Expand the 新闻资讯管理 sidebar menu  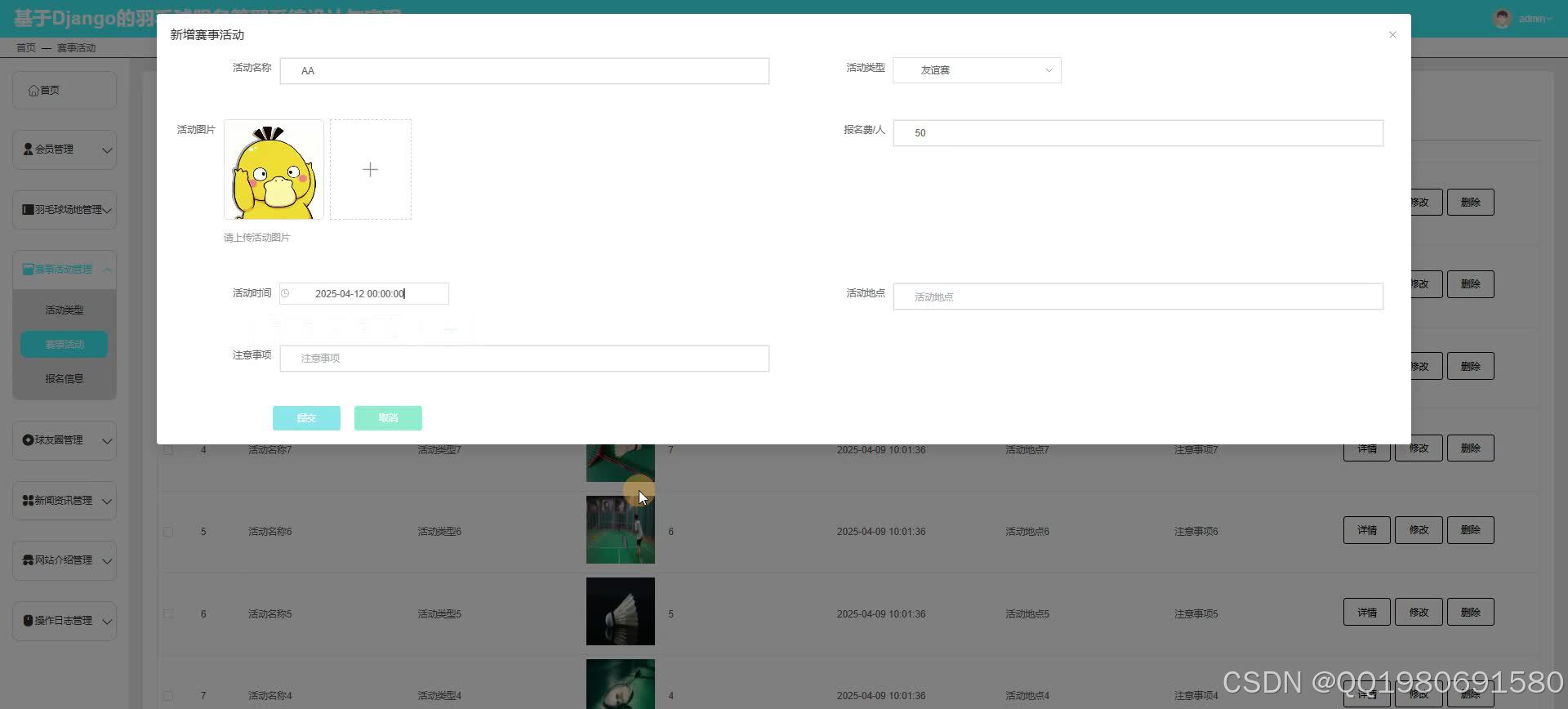tap(65, 501)
